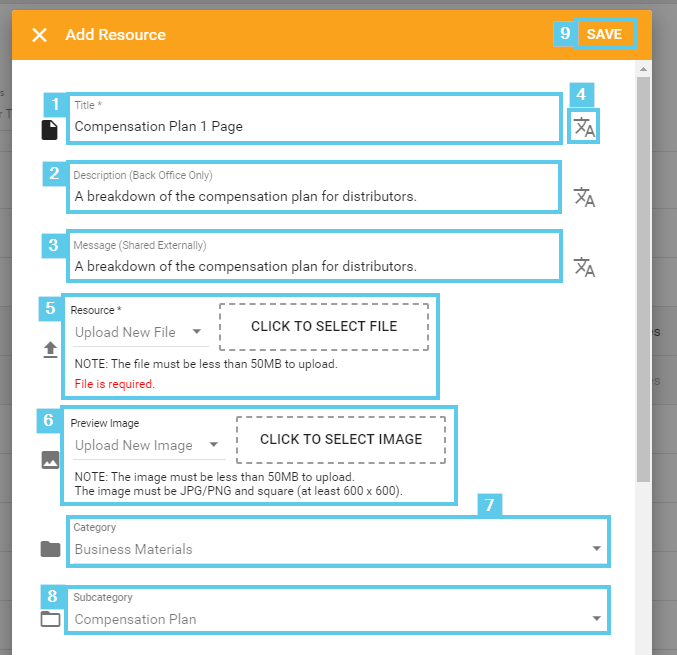This screenshot has height=655, width=677.
Task: Click the document icon beside Title
Action: [50, 130]
